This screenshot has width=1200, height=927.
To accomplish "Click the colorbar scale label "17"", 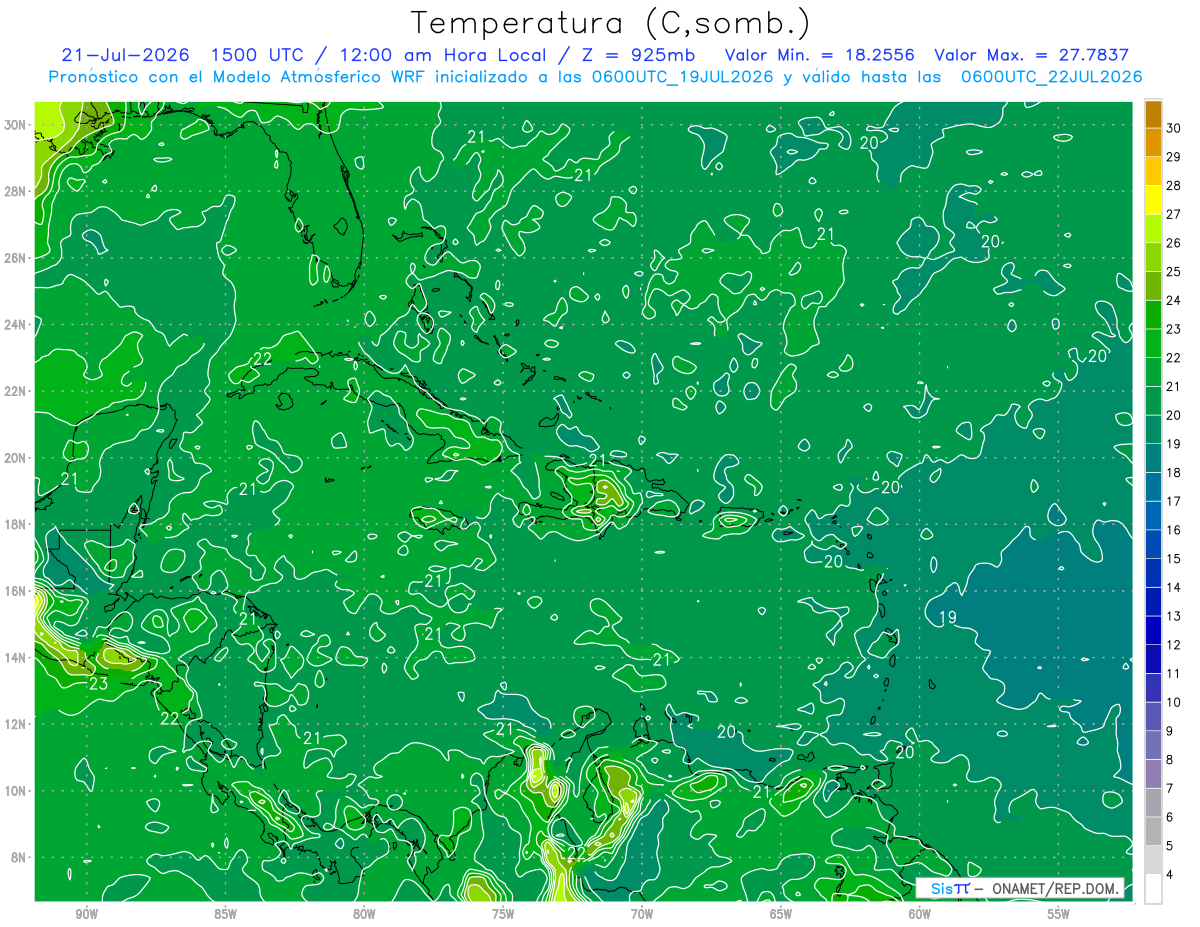I will [1174, 501].
